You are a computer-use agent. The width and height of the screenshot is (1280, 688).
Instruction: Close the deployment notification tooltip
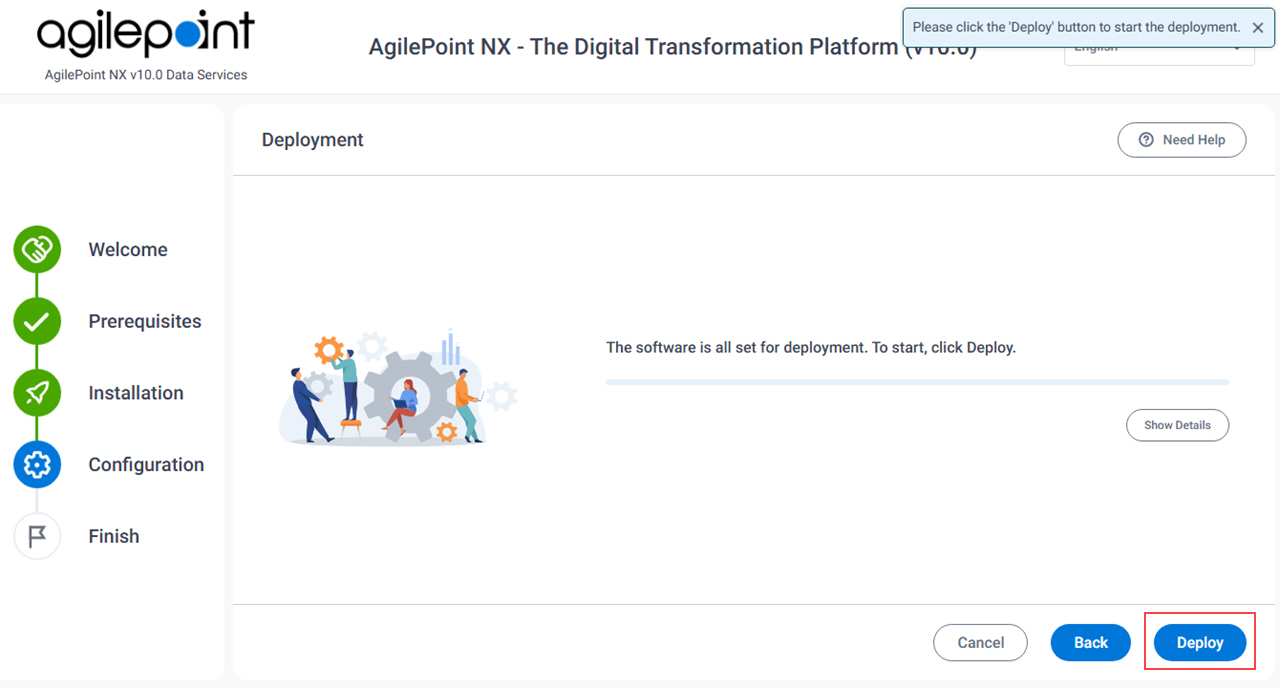pos(1258,28)
